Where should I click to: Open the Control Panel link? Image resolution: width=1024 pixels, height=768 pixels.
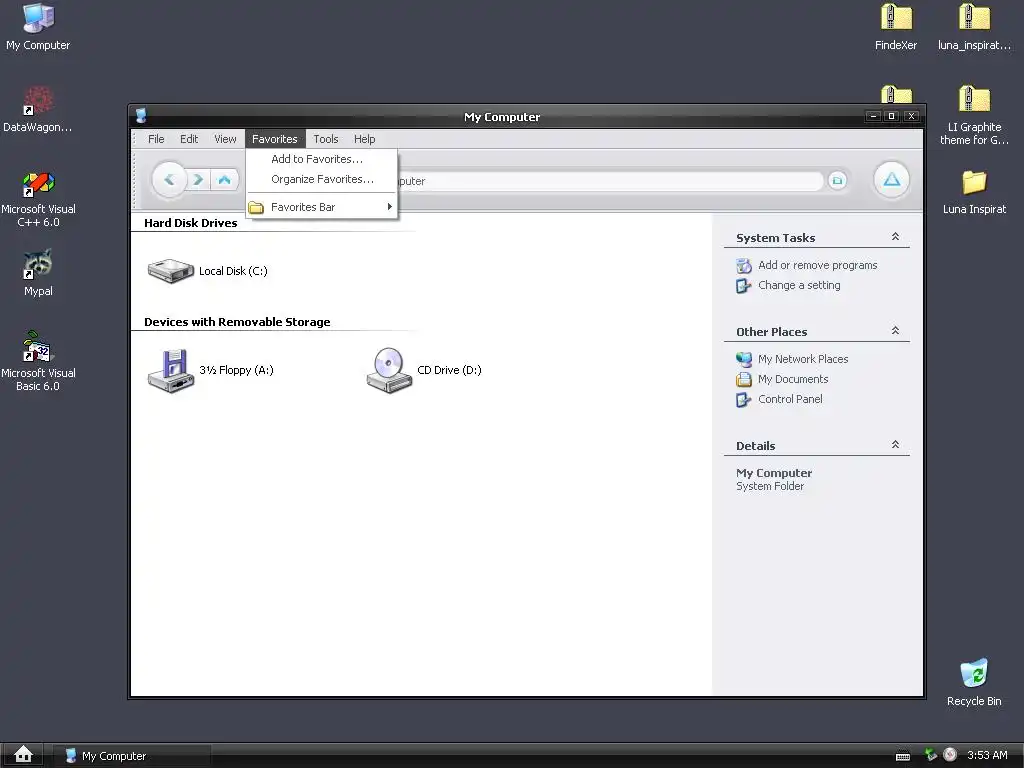point(790,399)
